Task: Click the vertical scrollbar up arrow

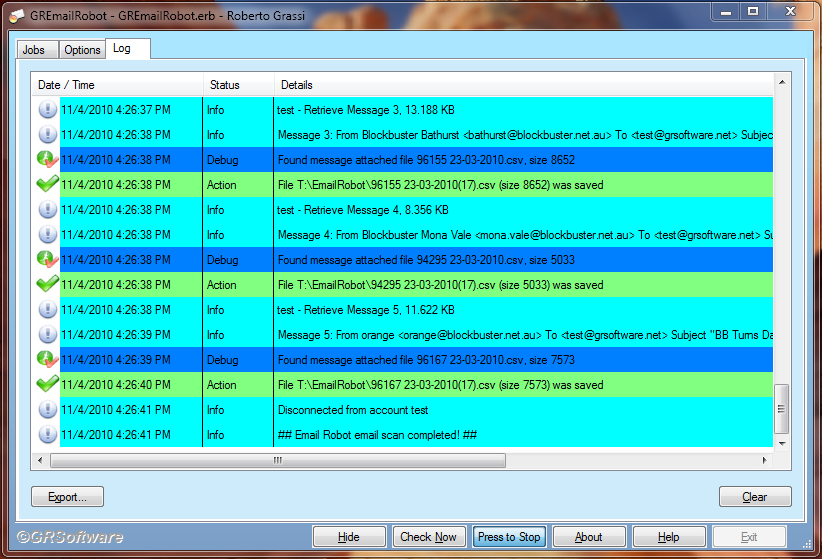Action: click(783, 79)
